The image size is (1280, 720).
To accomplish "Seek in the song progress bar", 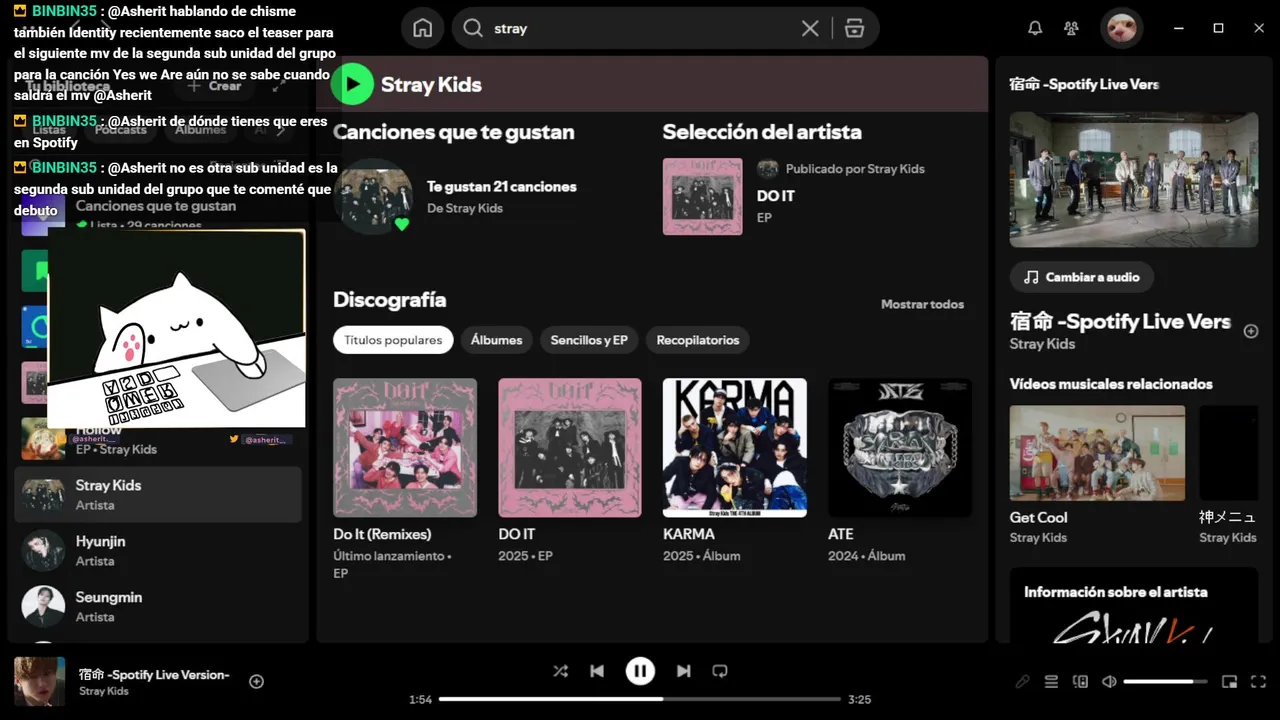I will (640, 699).
